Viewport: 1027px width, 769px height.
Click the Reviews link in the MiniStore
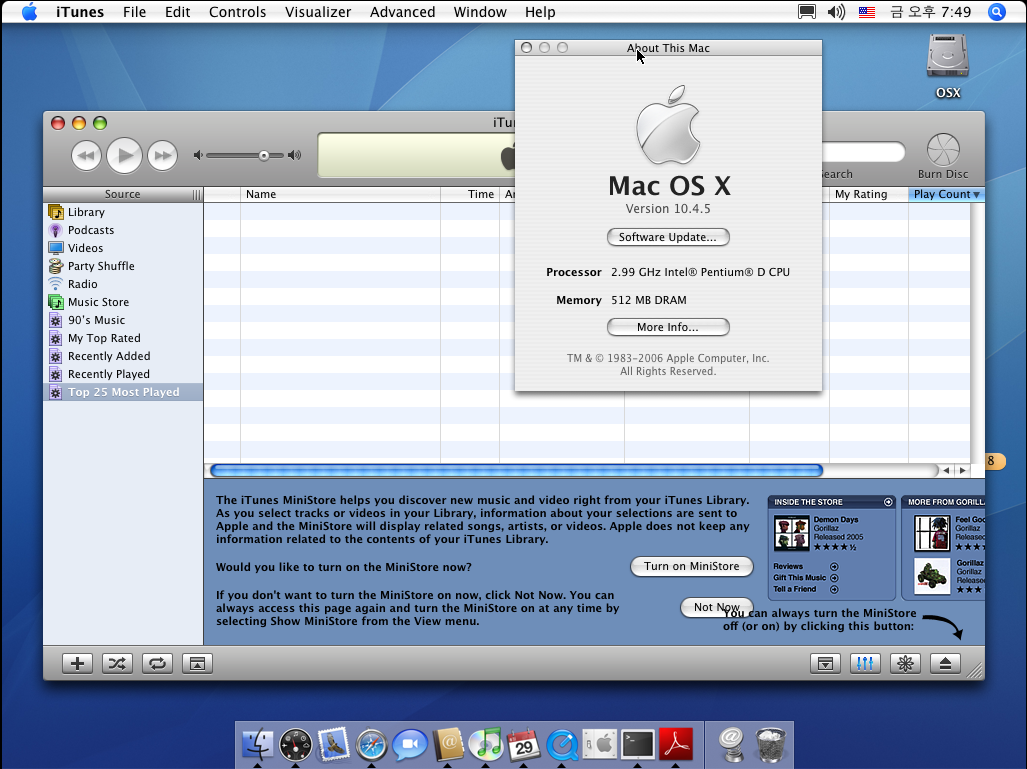coord(788,567)
